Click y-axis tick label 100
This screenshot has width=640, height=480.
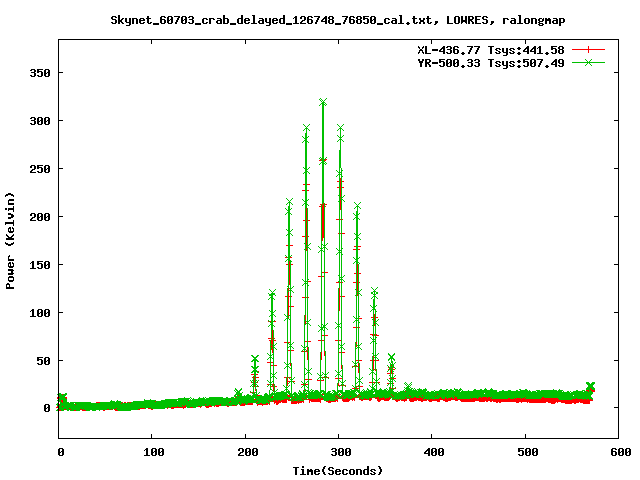coord(40,313)
